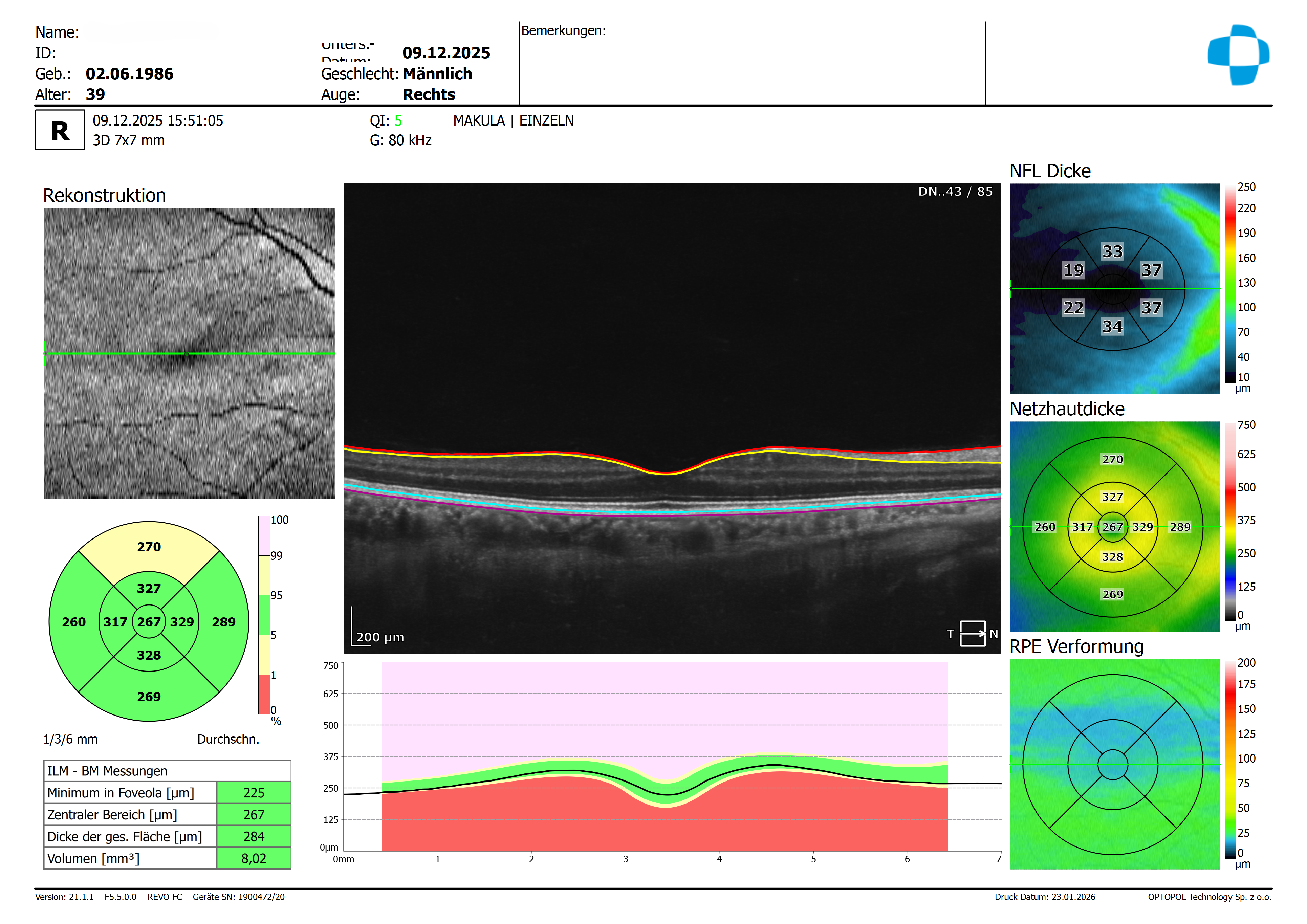The image size is (1307, 924).
Task: Click the percentile color legend bar
Action: coord(264,615)
